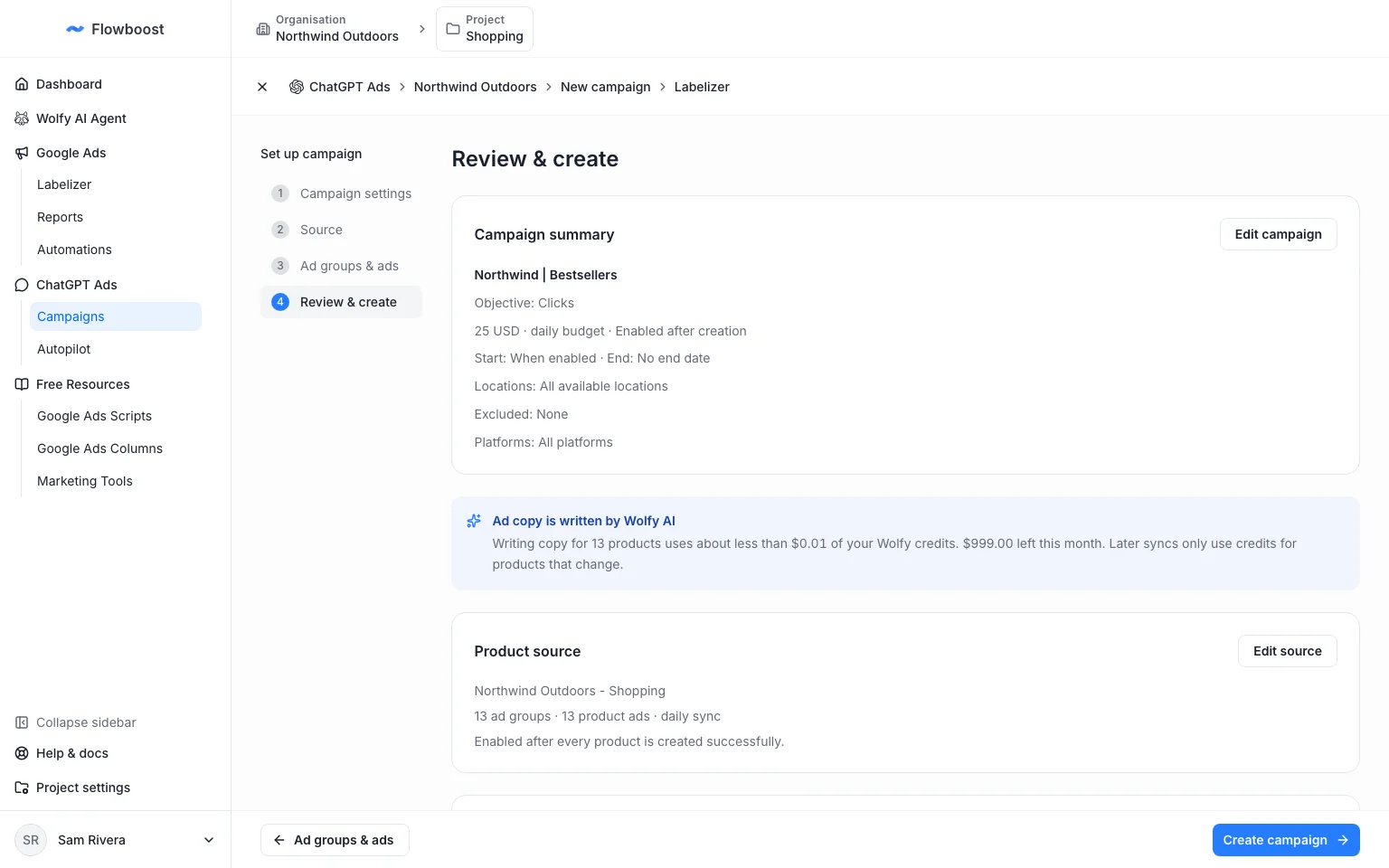Image resolution: width=1389 pixels, height=868 pixels.
Task: Go to Source step 2
Action: pyautogui.click(x=341, y=230)
